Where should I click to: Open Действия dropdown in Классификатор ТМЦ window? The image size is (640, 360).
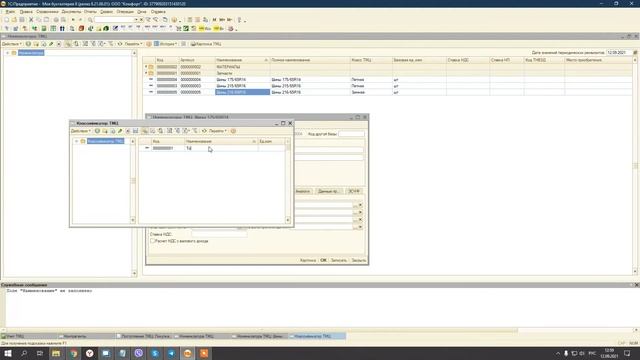click(81, 131)
